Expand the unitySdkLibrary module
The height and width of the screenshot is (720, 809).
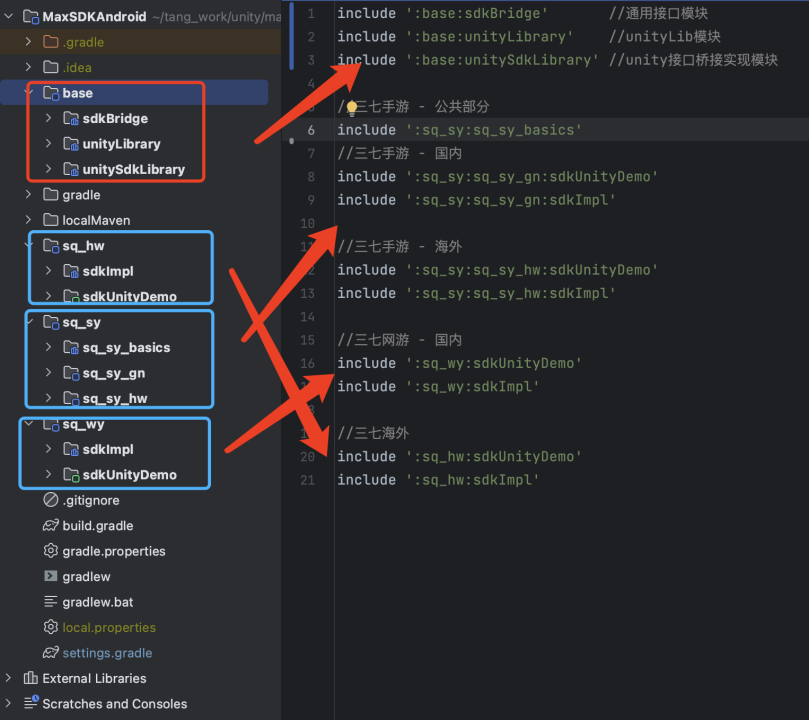coord(48,169)
